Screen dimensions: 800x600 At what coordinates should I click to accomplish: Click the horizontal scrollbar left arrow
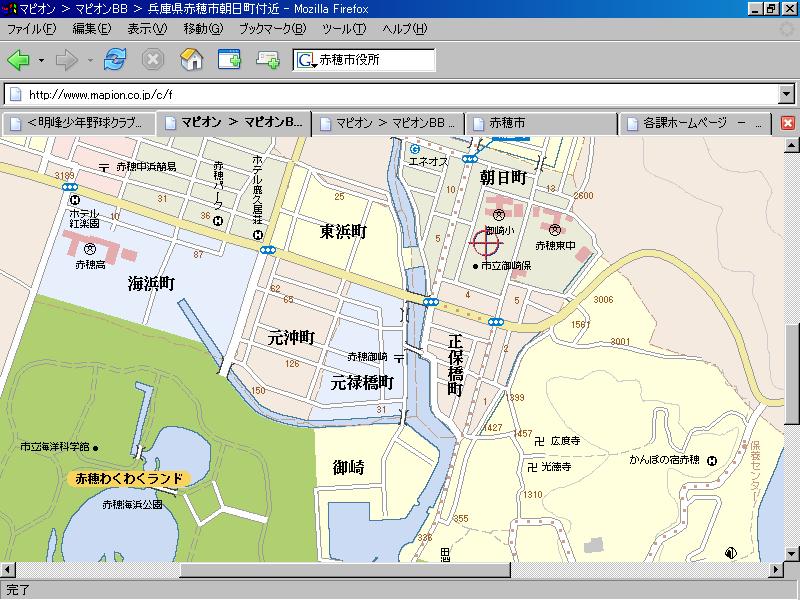click(x=8, y=569)
